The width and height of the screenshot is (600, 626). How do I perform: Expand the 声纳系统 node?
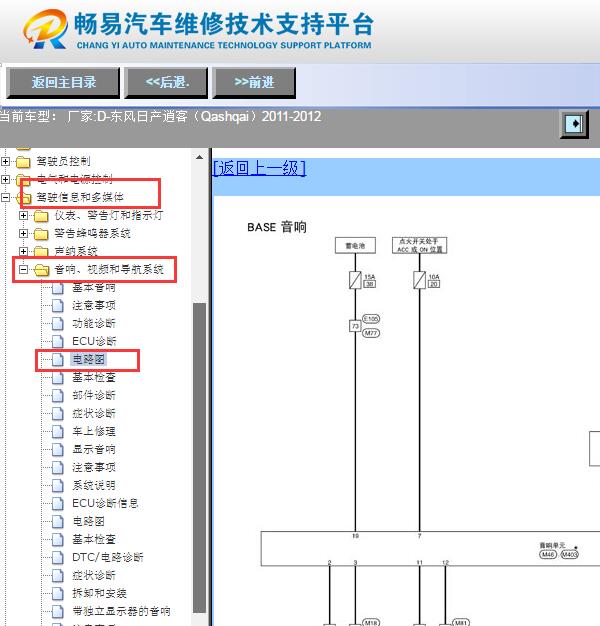click(24, 252)
